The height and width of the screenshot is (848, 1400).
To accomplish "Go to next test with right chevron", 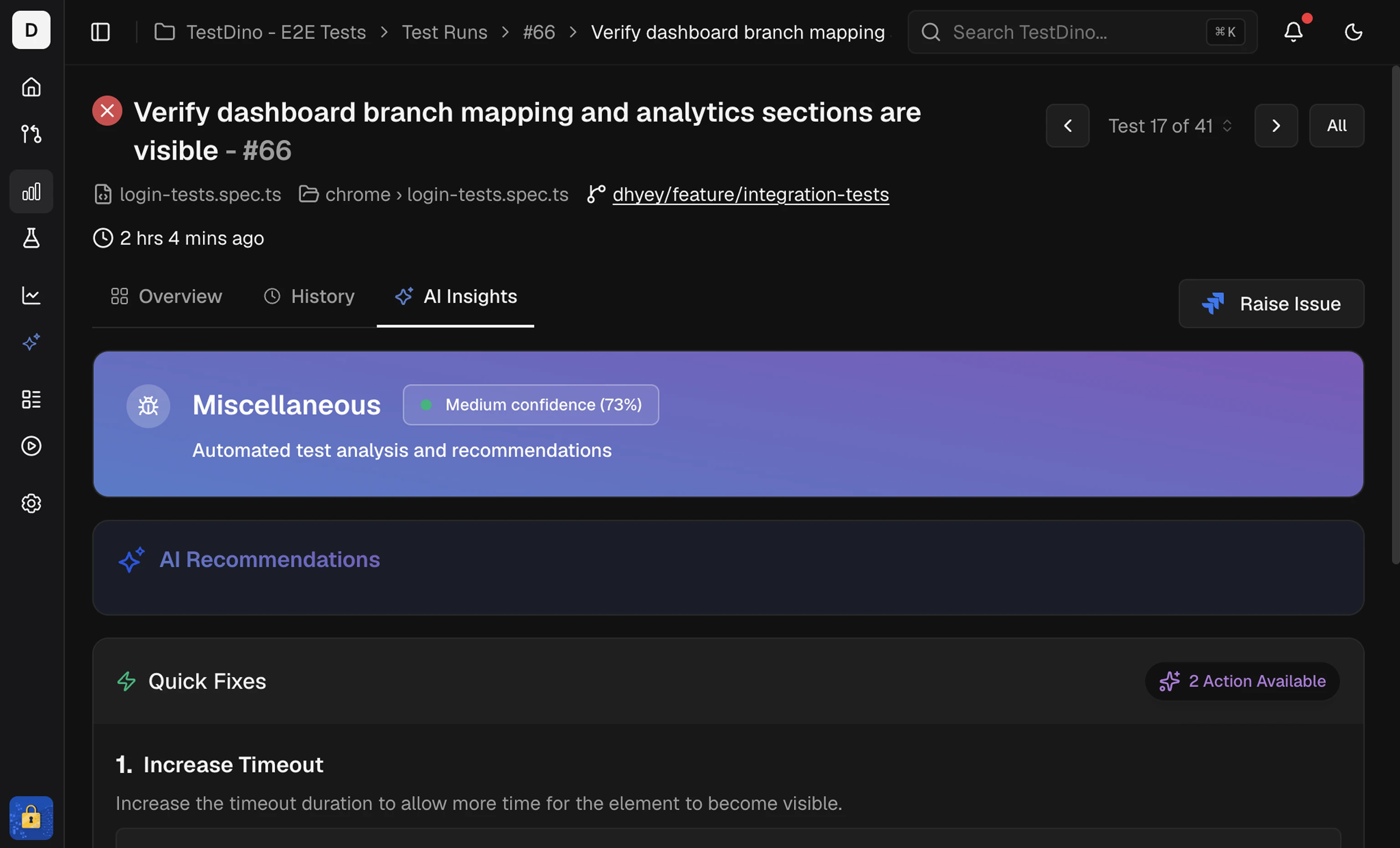I will click(1276, 126).
